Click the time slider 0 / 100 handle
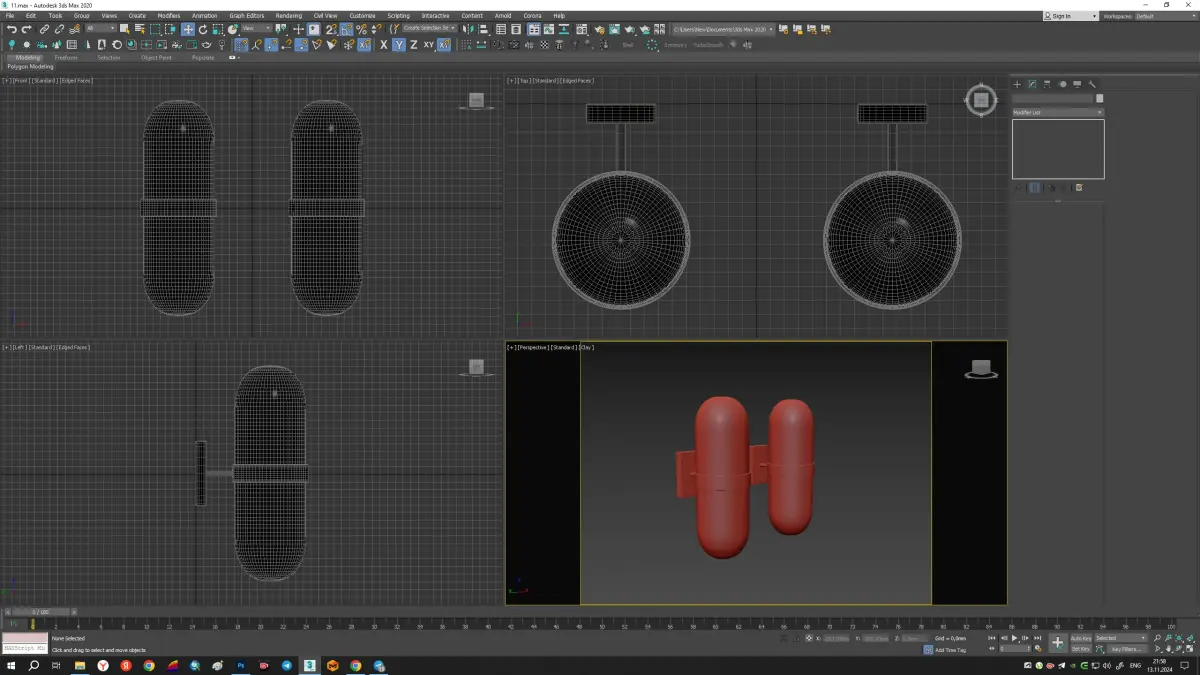The width and height of the screenshot is (1200, 675). 40,611
